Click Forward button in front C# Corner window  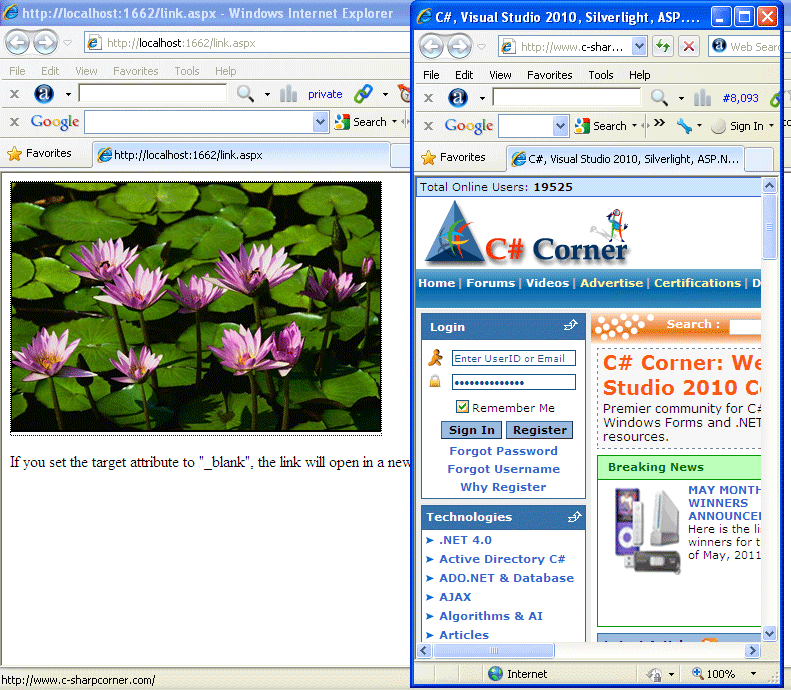pyautogui.click(x=459, y=47)
